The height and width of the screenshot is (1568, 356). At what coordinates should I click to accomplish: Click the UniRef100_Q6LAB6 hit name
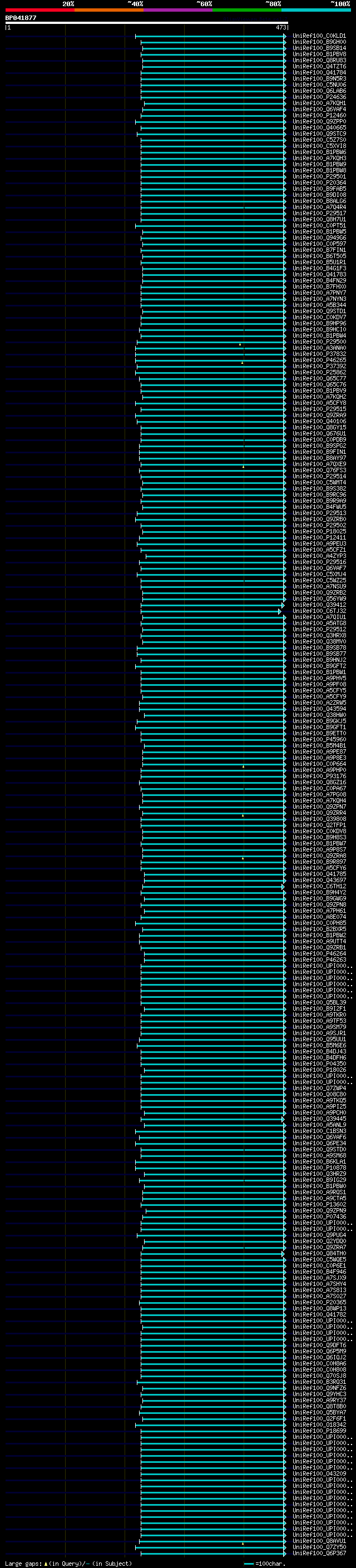click(319, 91)
